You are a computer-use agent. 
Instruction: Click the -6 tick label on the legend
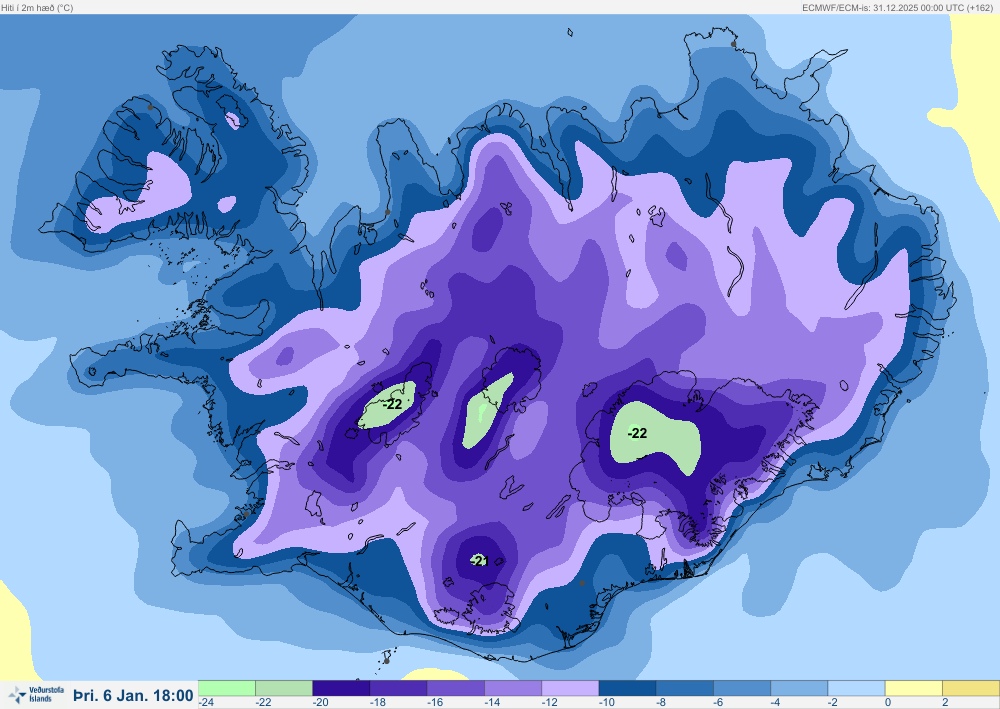pyautogui.click(x=719, y=703)
